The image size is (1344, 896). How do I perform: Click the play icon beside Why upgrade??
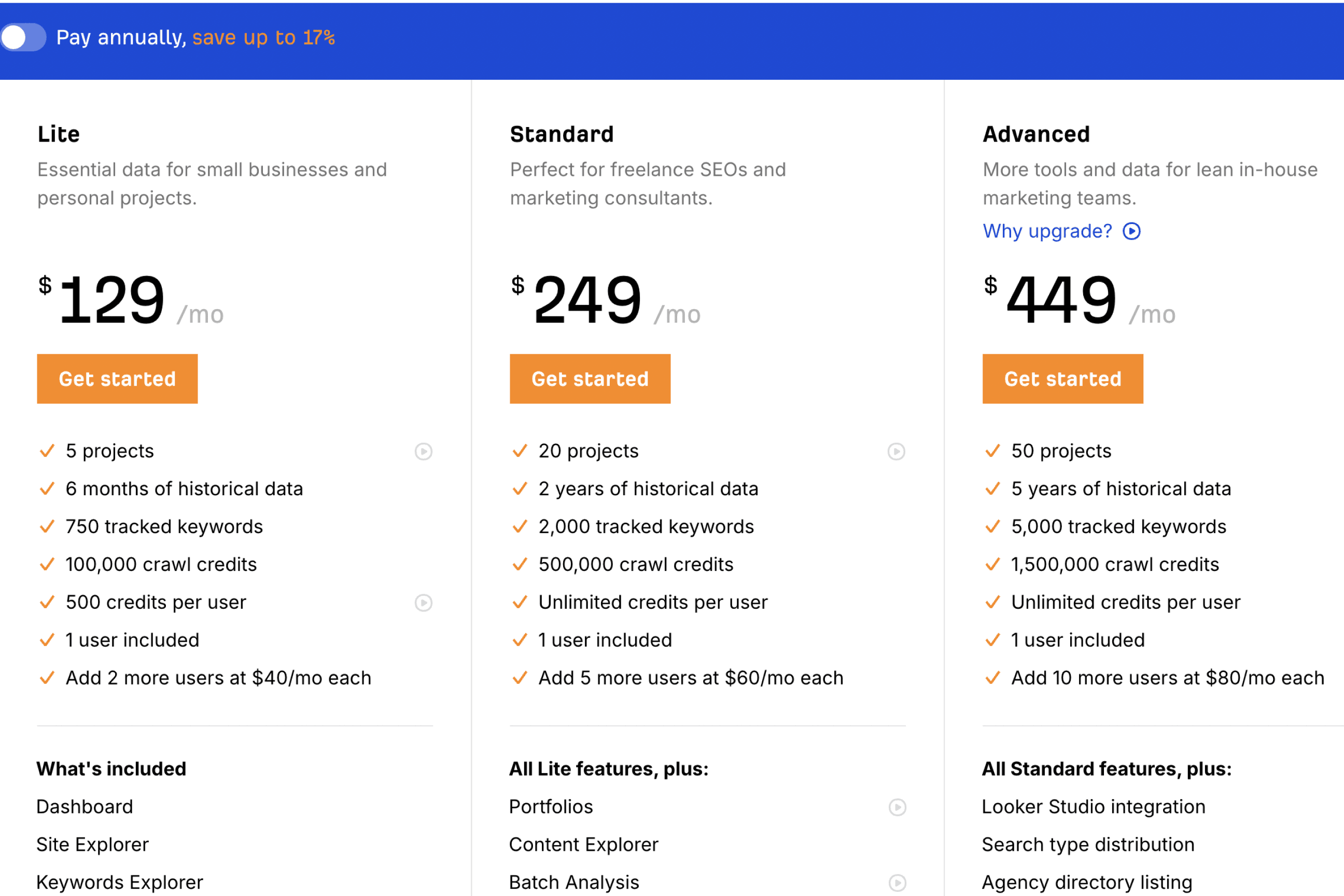click(1132, 231)
